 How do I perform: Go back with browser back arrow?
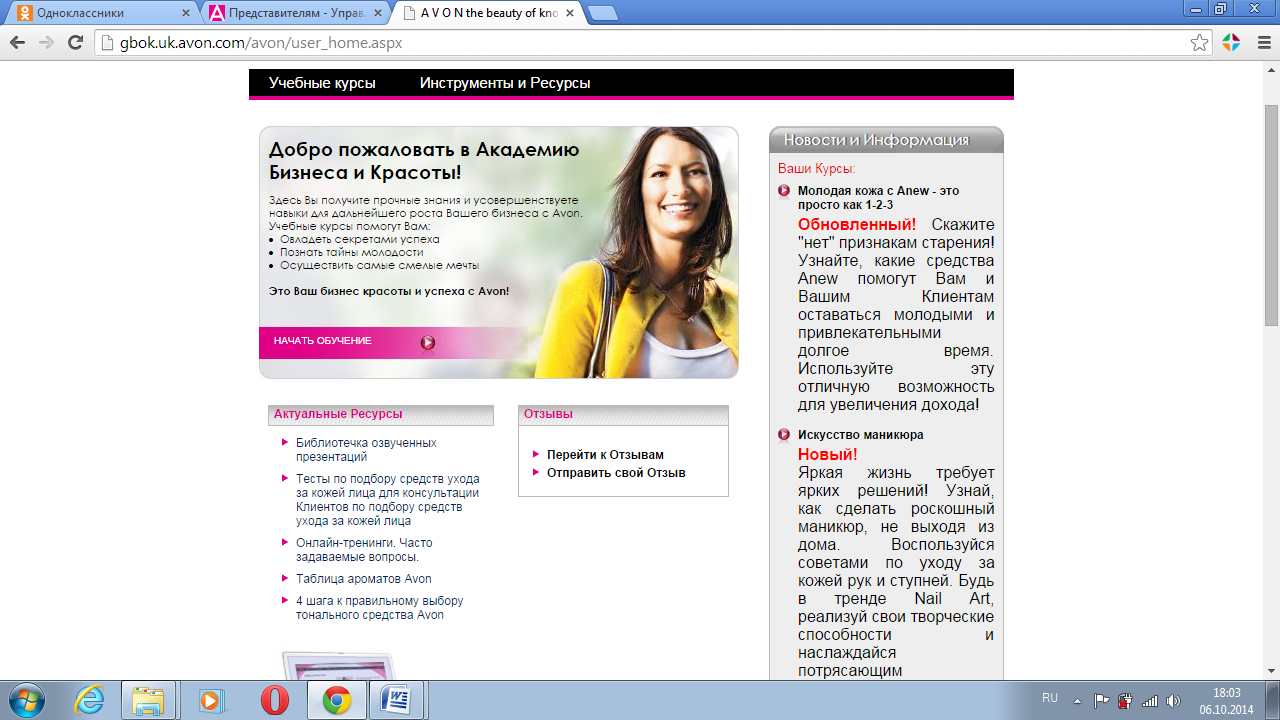pos(17,43)
